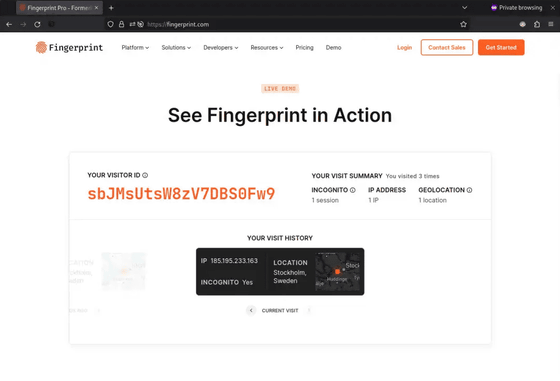Open a new tab with the plus icon
The height and width of the screenshot is (381, 560).
tap(111, 8)
